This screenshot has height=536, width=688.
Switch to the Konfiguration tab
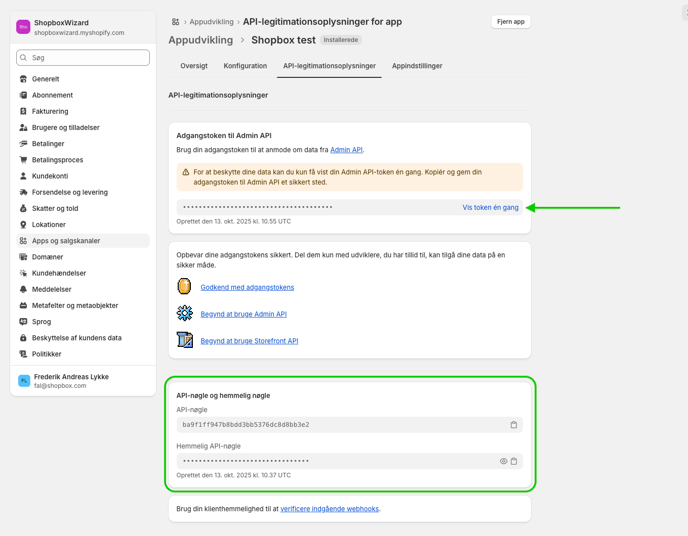click(245, 66)
